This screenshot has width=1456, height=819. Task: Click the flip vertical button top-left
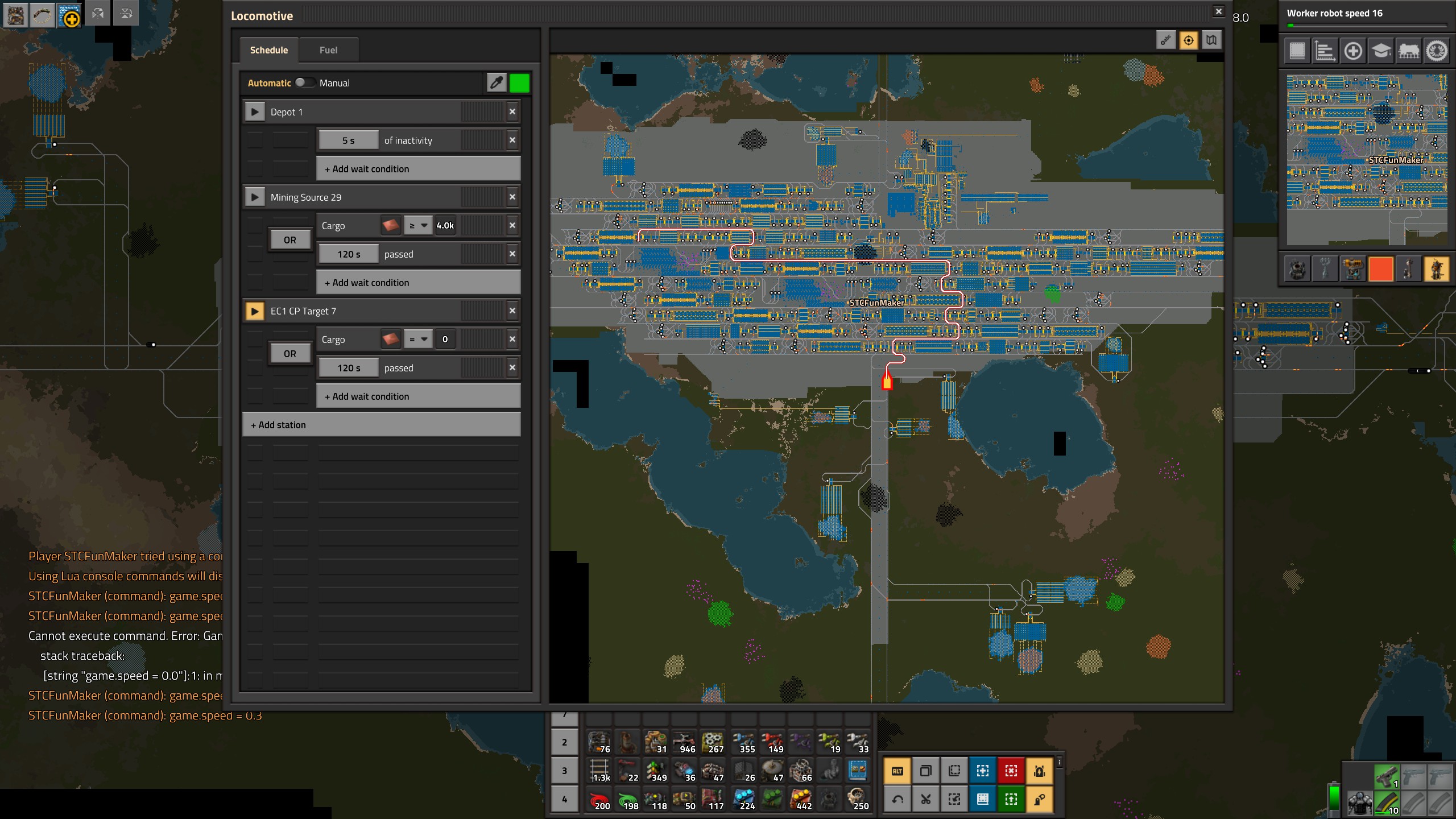point(126,14)
